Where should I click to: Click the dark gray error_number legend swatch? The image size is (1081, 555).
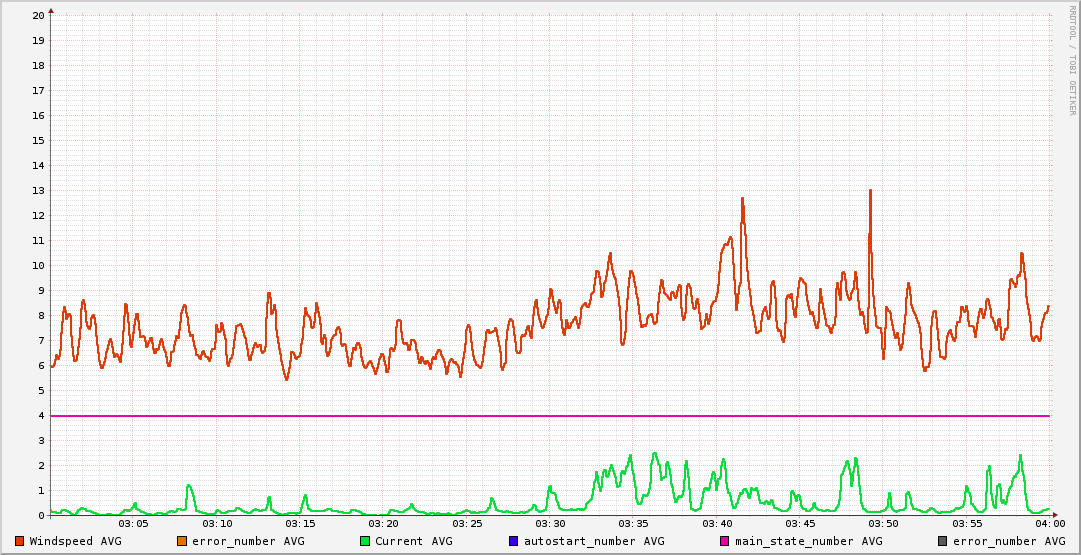942,541
